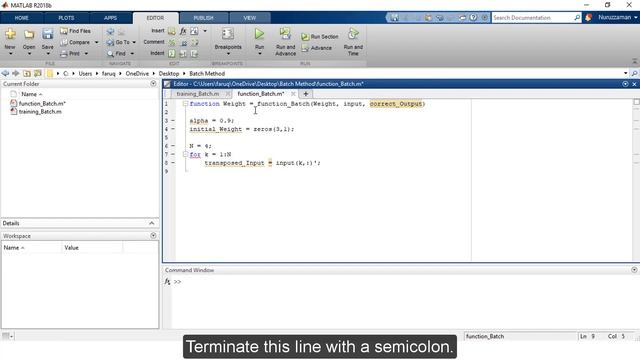The width and height of the screenshot is (640, 360).
Task: Click the Open folder icon
Action: click(x=29, y=35)
